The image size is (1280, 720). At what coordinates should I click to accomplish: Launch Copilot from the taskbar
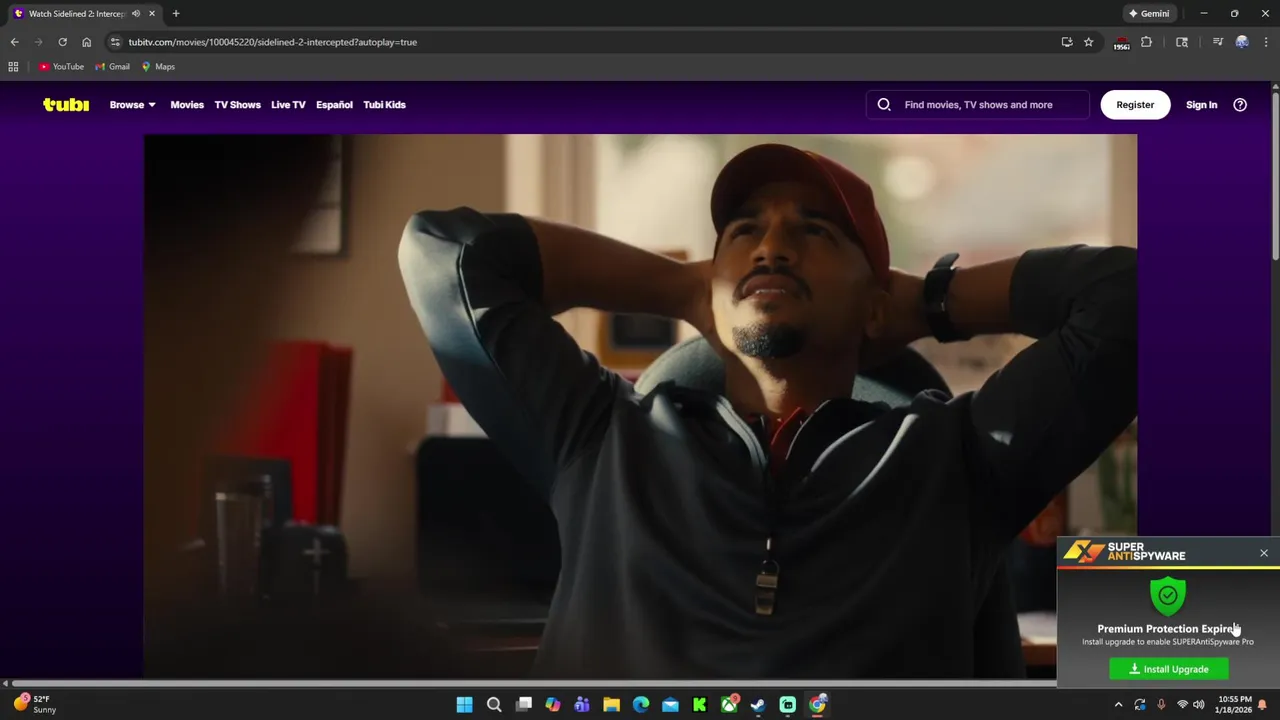pyautogui.click(x=553, y=705)
